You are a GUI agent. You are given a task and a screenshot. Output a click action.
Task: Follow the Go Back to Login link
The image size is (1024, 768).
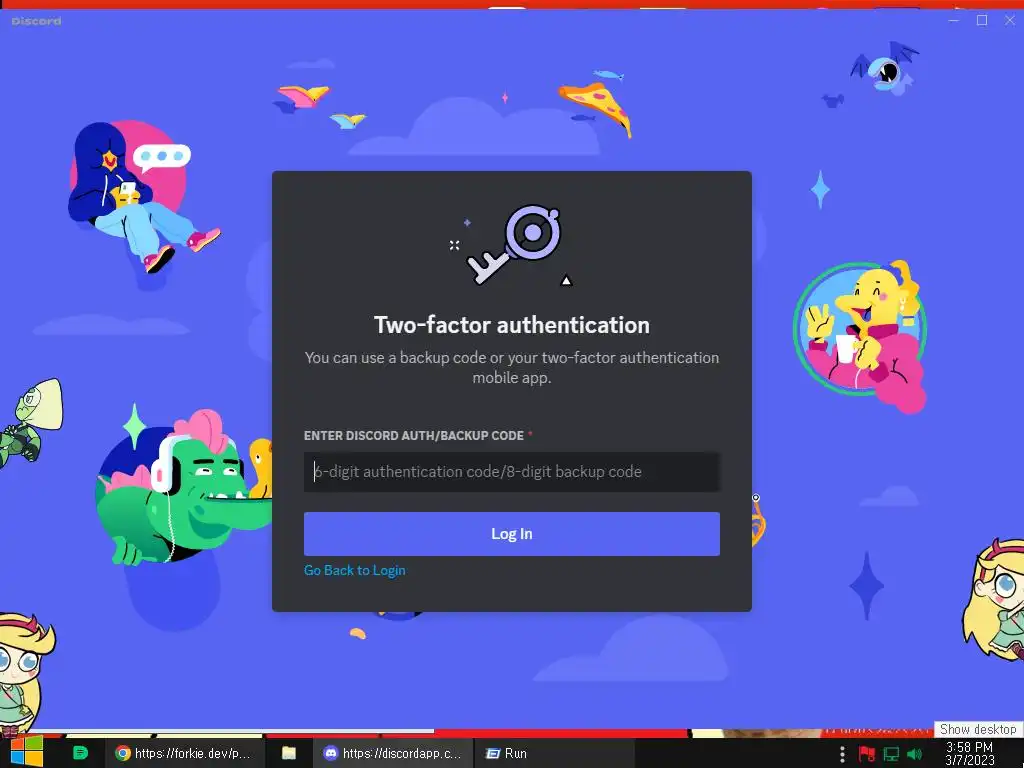point(355,570)
